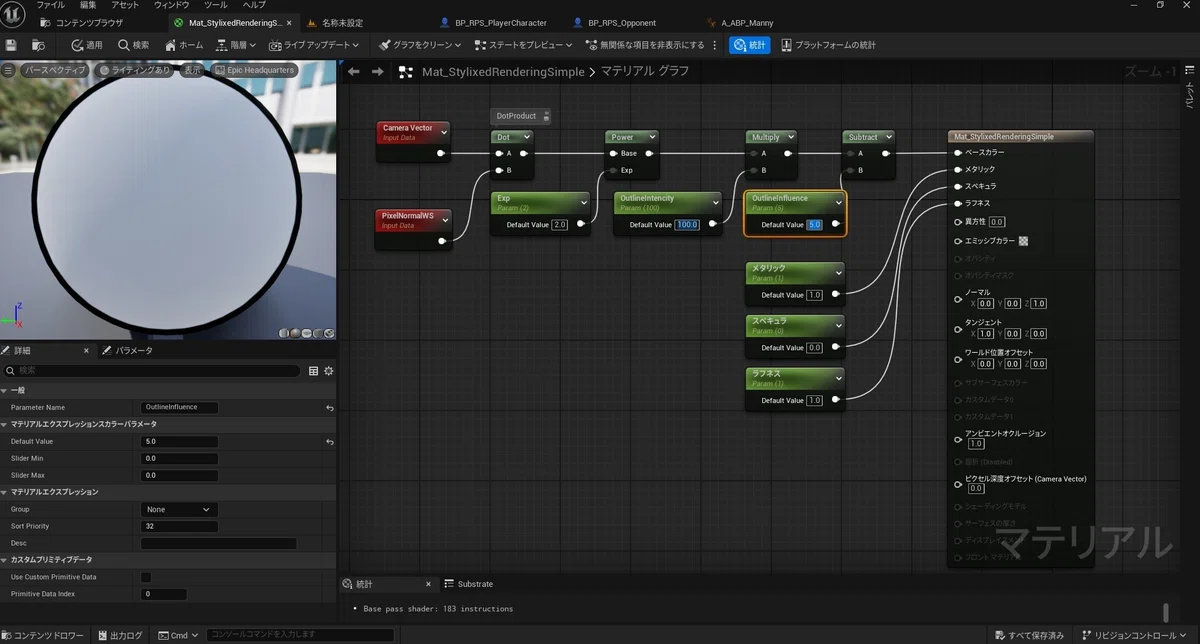Image resolution: width=1200 pixels, height=644 pixels.
Task: Click the ホーム home toolbar button
Action: point(183,45)
